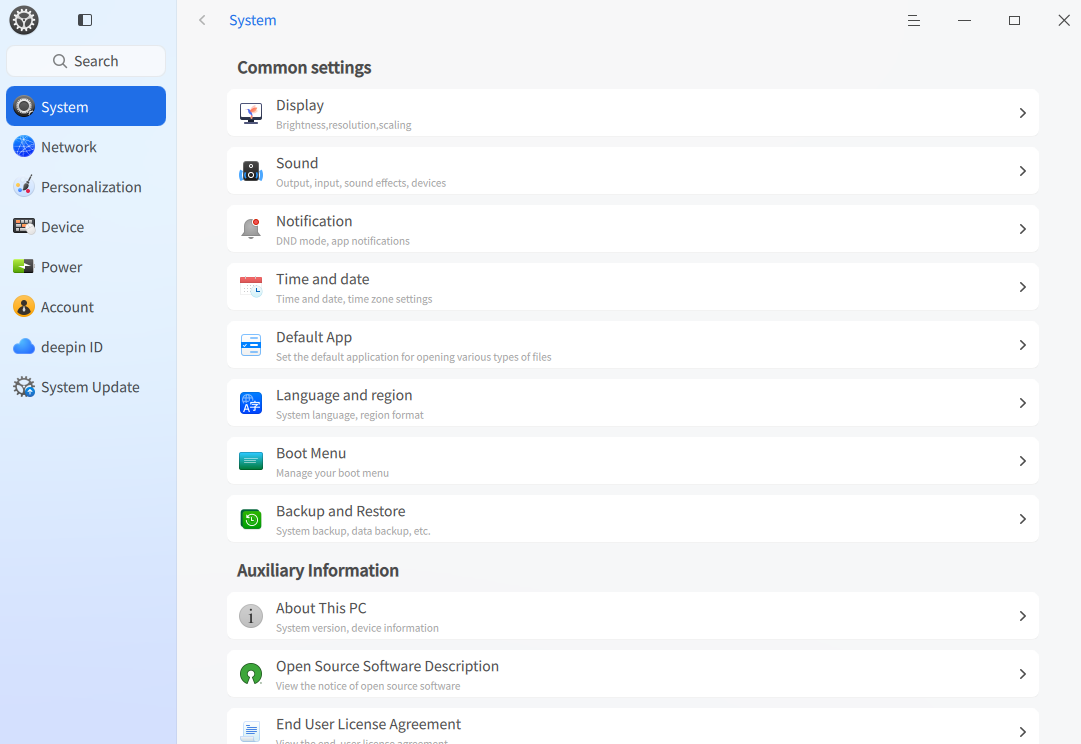Image resolution: width=1081 pixels, height=744 pixels.
Task: Expand the Boot Menu chevron
Action: point(1022,461)
